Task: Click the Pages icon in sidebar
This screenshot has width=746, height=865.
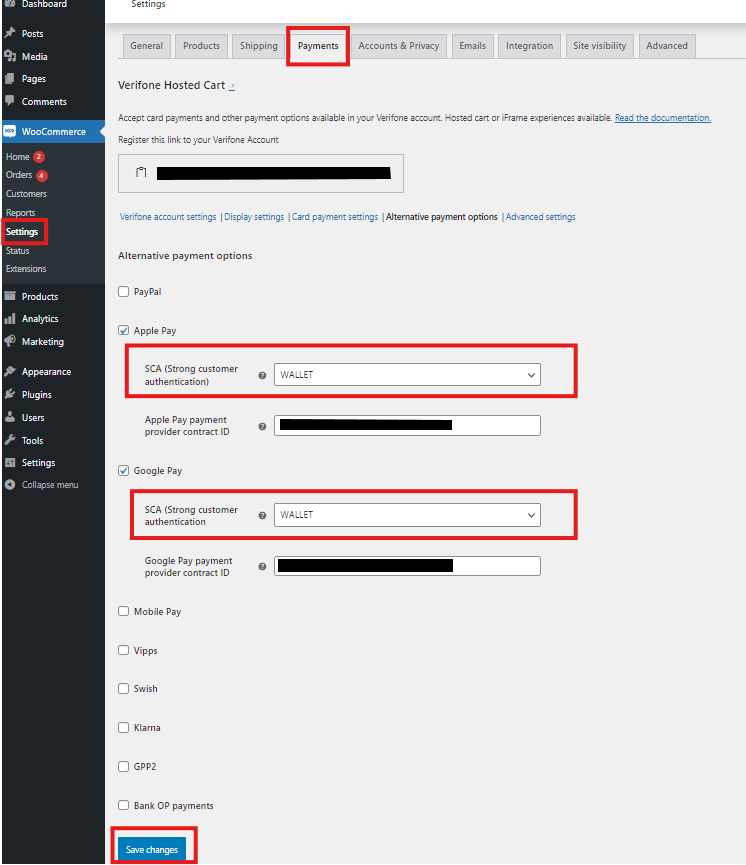Action: point(10,79)
